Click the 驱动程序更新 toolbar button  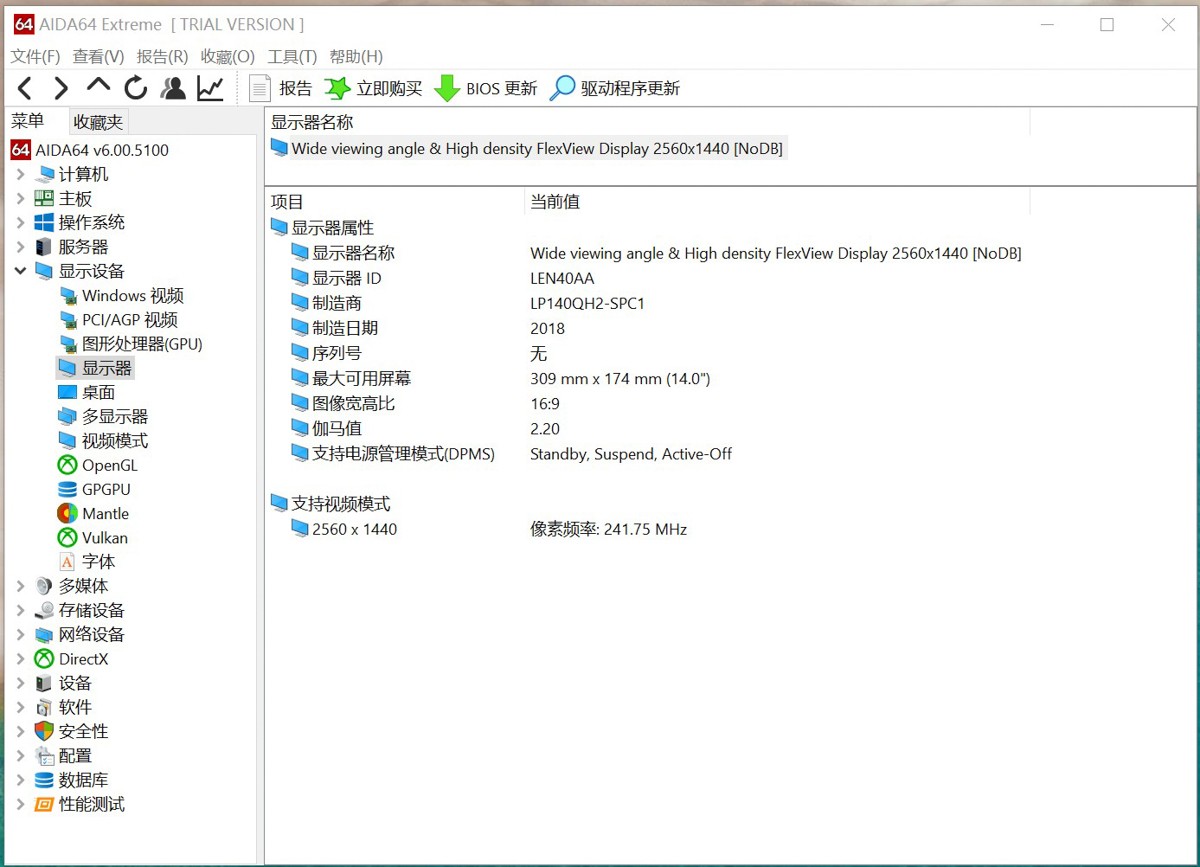[615, 88]
